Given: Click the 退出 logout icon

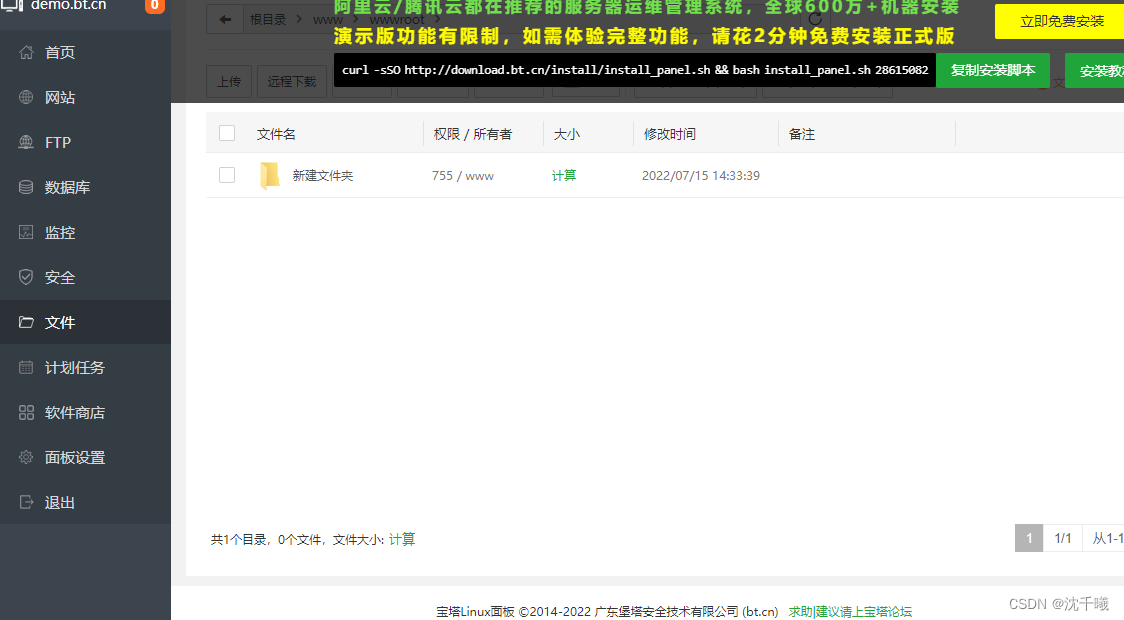Looking at the screenshot, I should tap(26, 502).
